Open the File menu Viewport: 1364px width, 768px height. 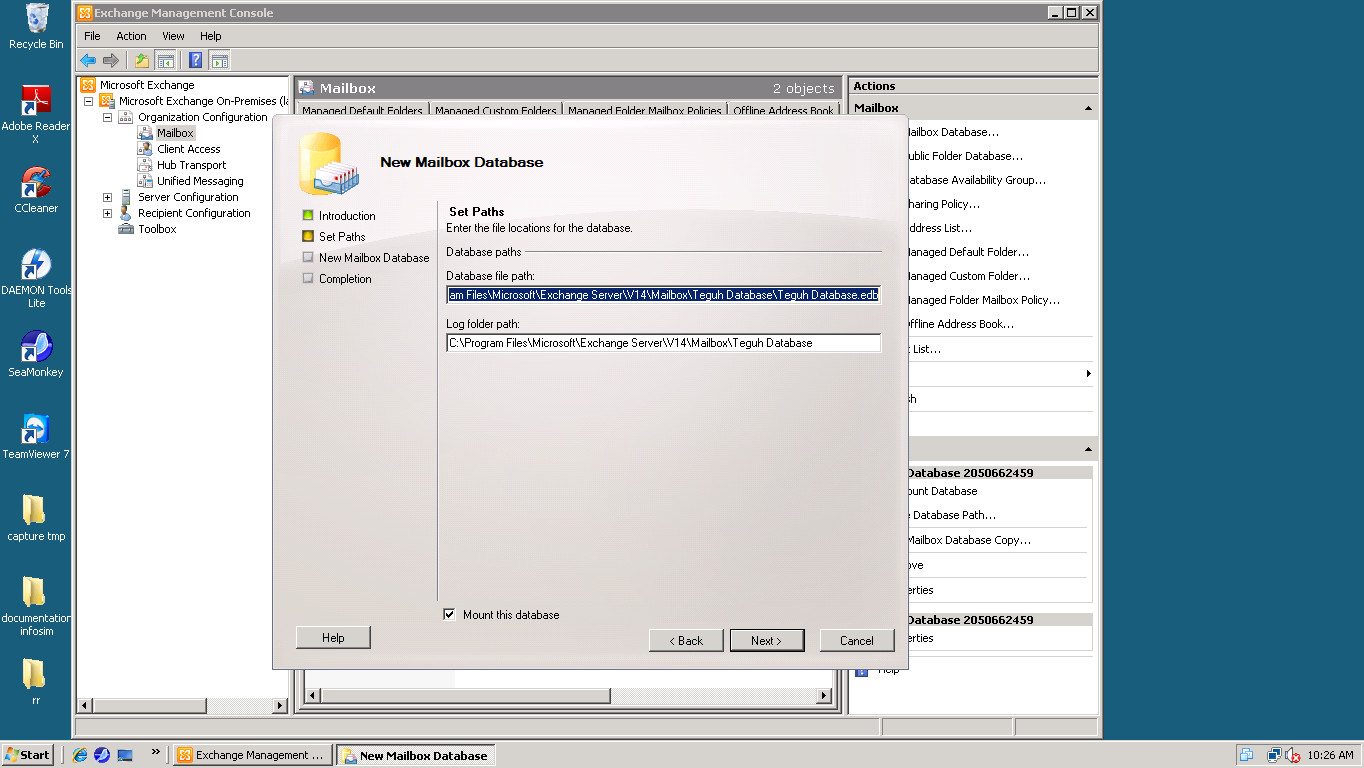tap(92, 36)
